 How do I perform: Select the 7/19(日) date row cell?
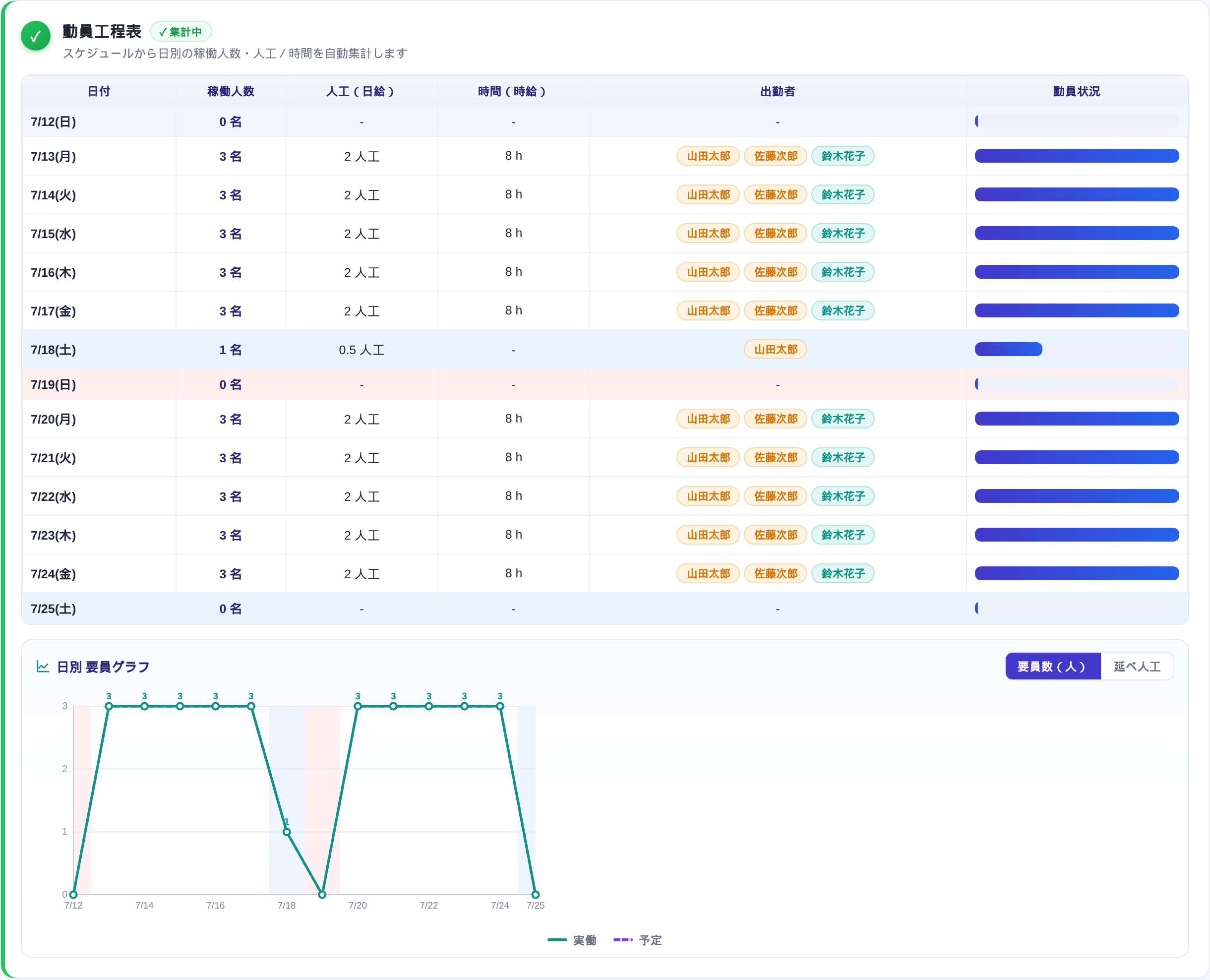tap(99, 384)
